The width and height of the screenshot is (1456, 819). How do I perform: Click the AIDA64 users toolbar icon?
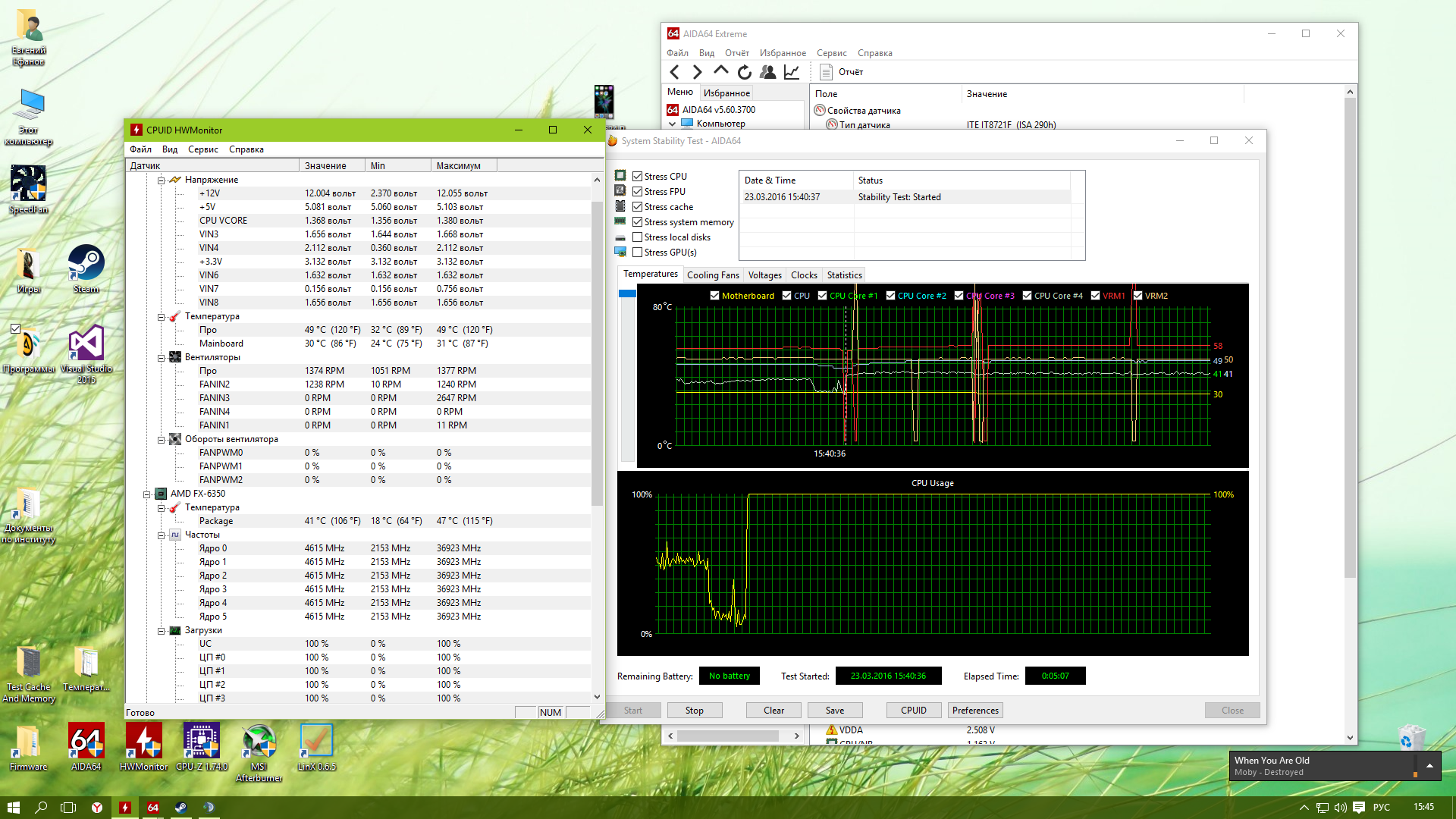click(x=767, y=72)
